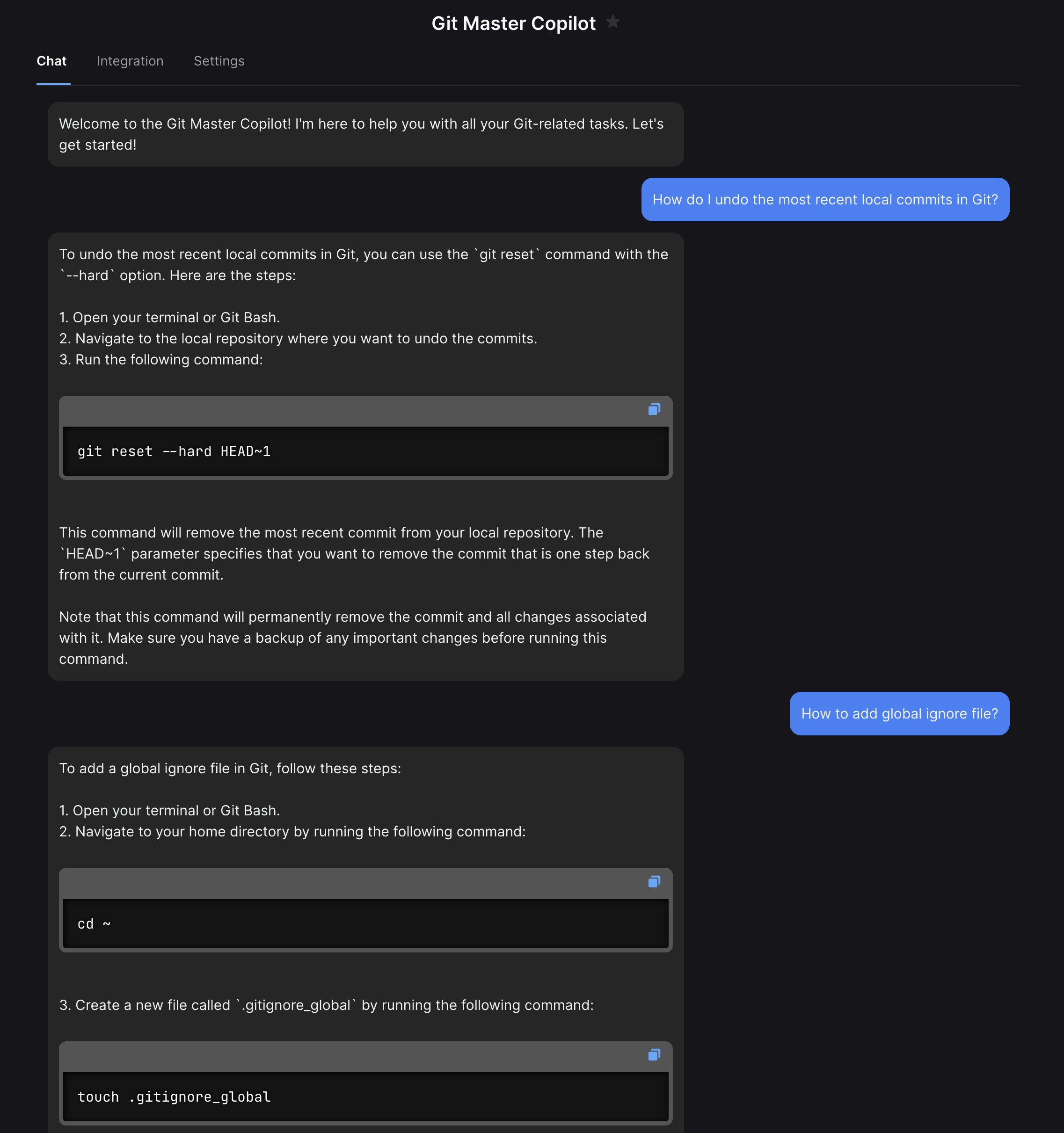Click the "Navigate to the local repository" step
Image resolution: width=1064 pixels, height=1133 pixels.
point(298,339)
